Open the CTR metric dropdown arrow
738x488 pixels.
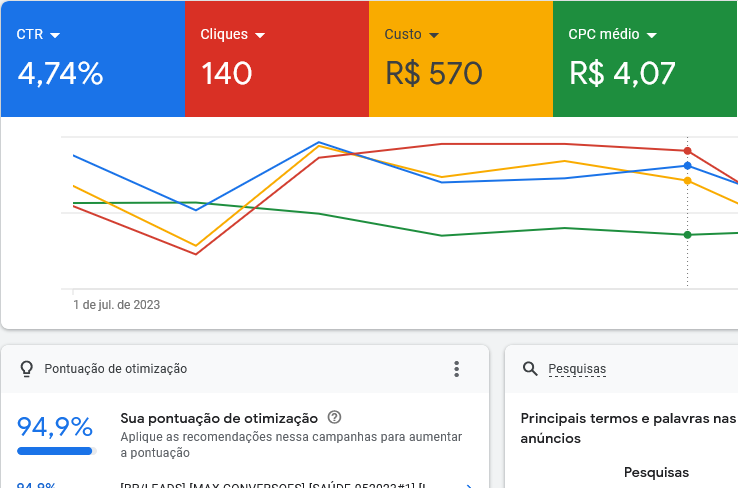point(55,35)
